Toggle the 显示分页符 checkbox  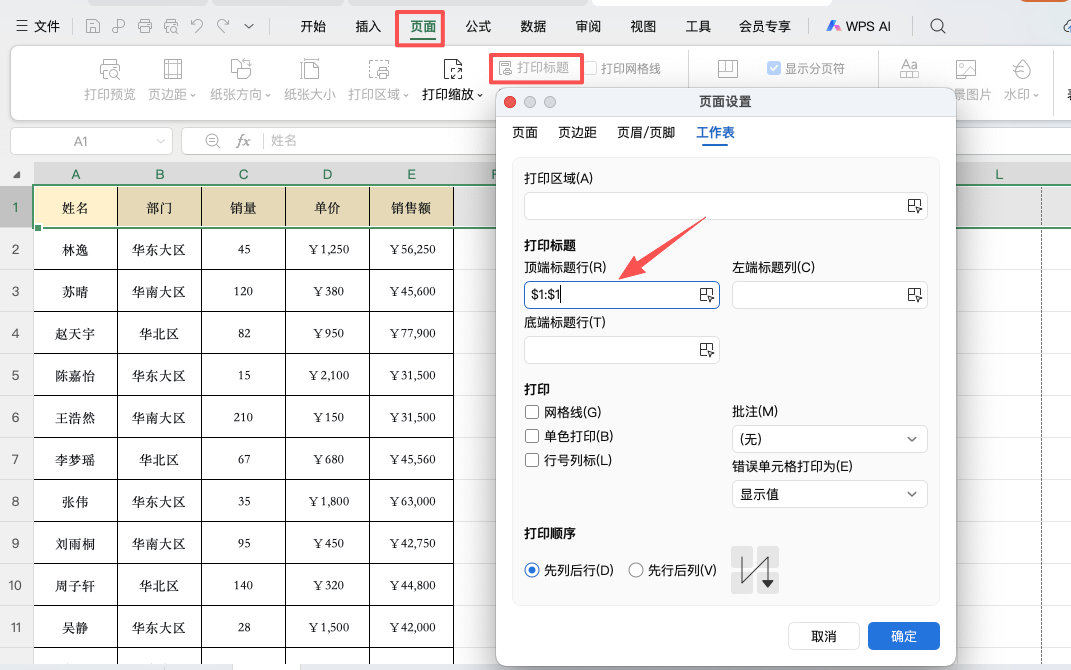tap(774, 68)
